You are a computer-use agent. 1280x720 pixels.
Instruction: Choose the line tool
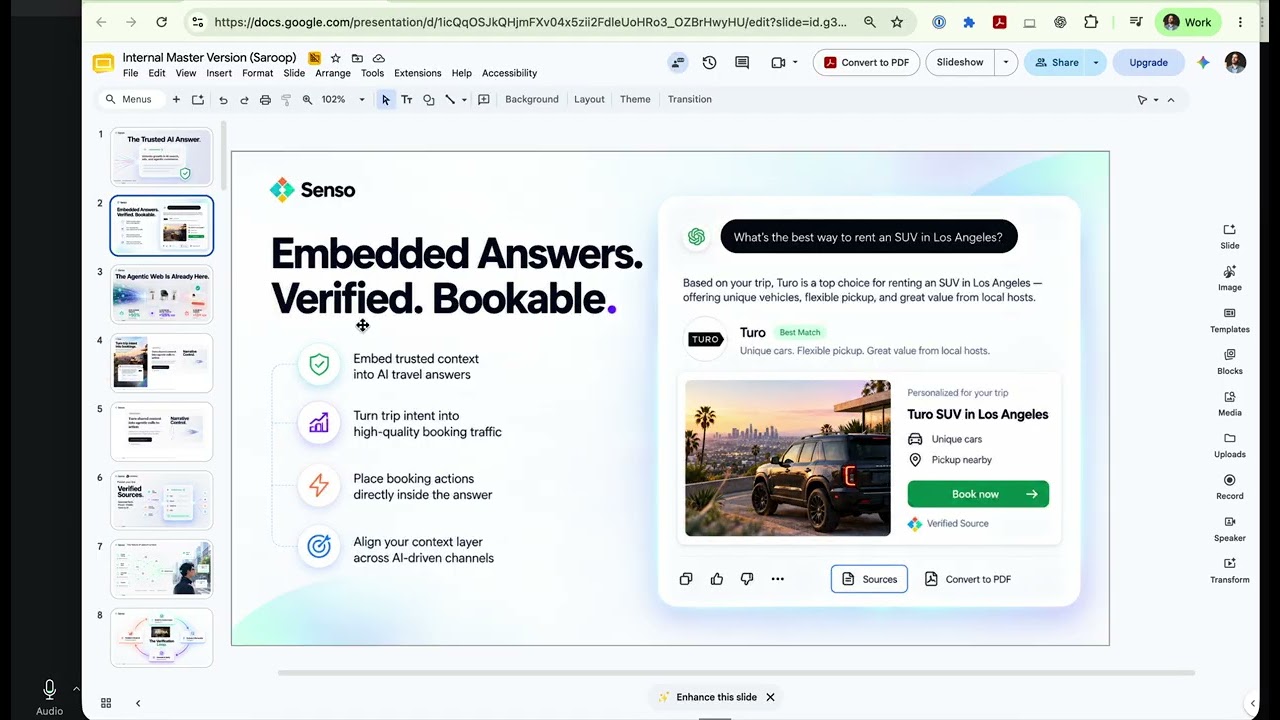click(x=450, y=100)
